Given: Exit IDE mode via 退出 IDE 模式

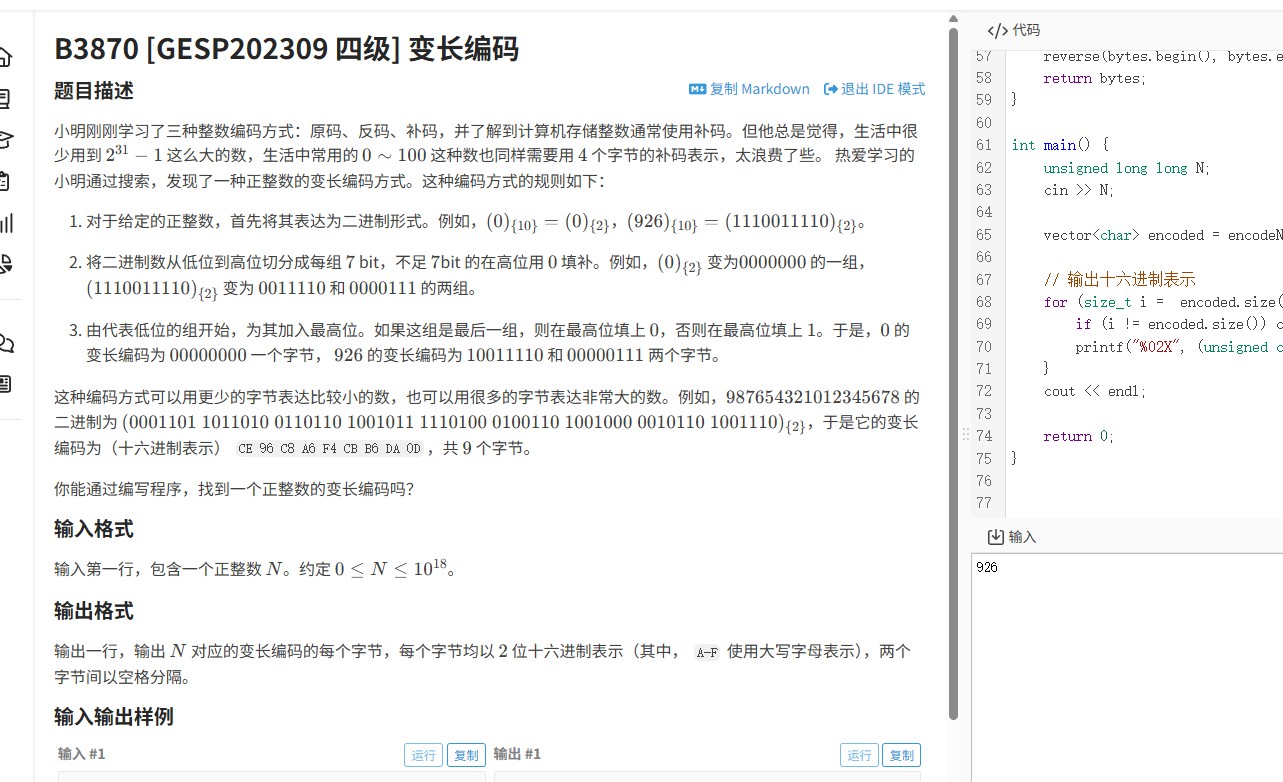Looking at the screenshot, I should [x=874, y=89].
